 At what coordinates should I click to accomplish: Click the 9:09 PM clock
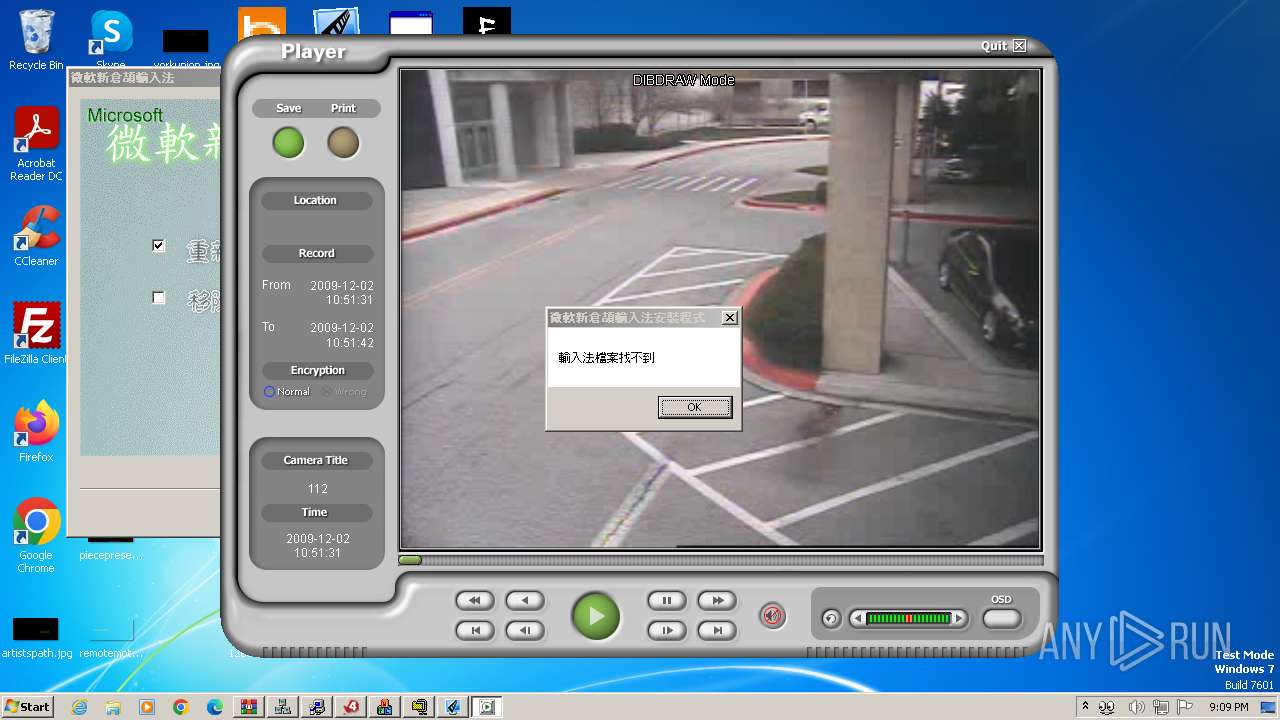tap(1228, 707)
